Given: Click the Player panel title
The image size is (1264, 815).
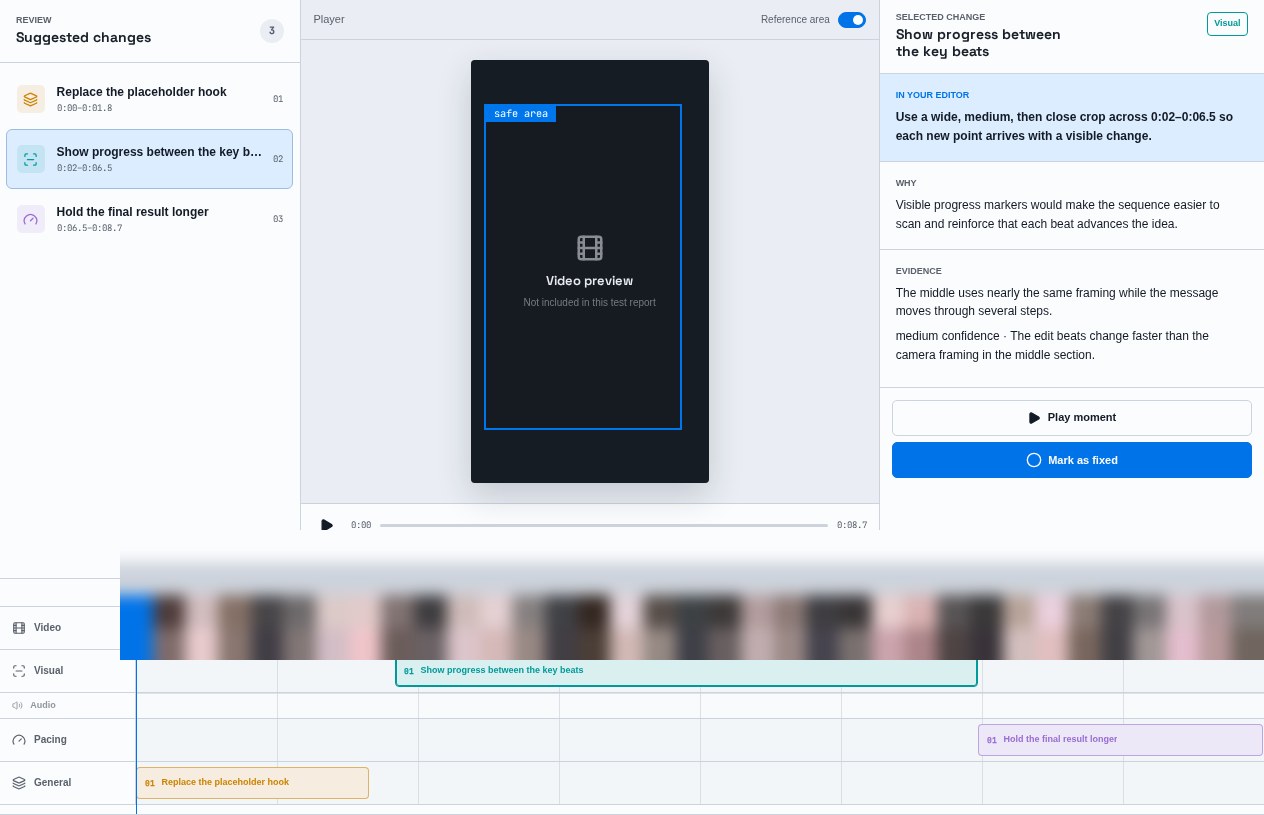Looking at the screenshot, I should (329, 19).
